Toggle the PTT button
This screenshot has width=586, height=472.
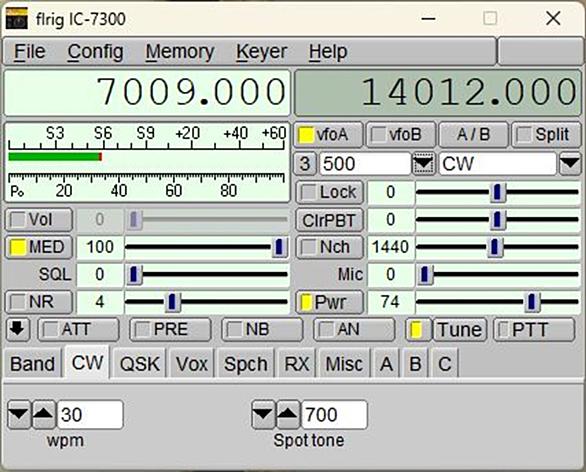point(534,329)
